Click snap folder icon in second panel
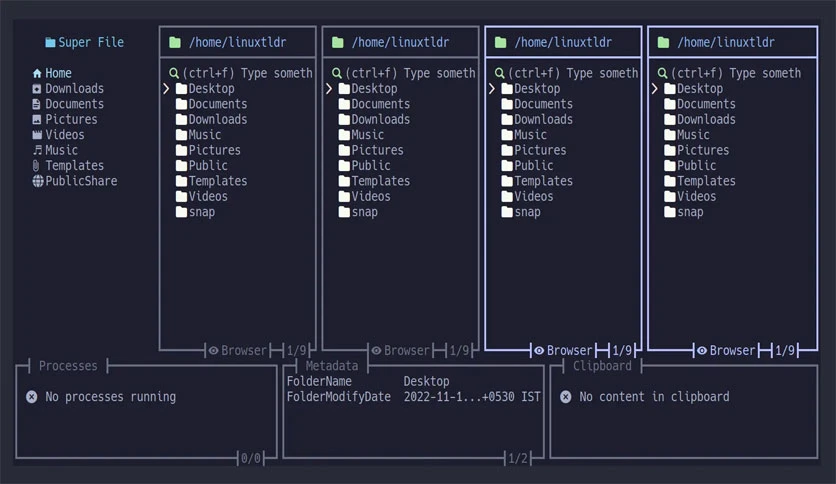This screenshot has height=484, width=836. pos(344,212)
